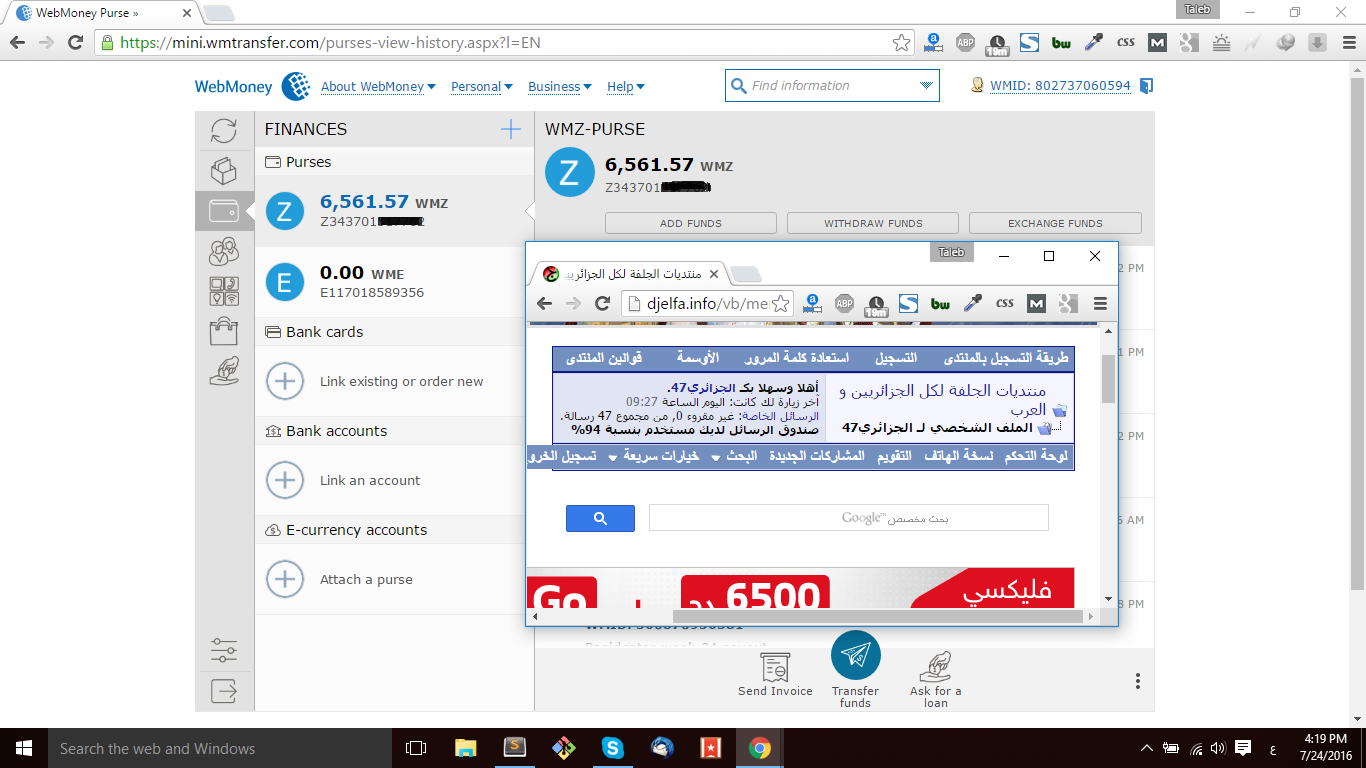This screenshot has width=1366, height=768.
Task: Select the wallet Finances sidebar icon
Action: (x=224, y=211)
